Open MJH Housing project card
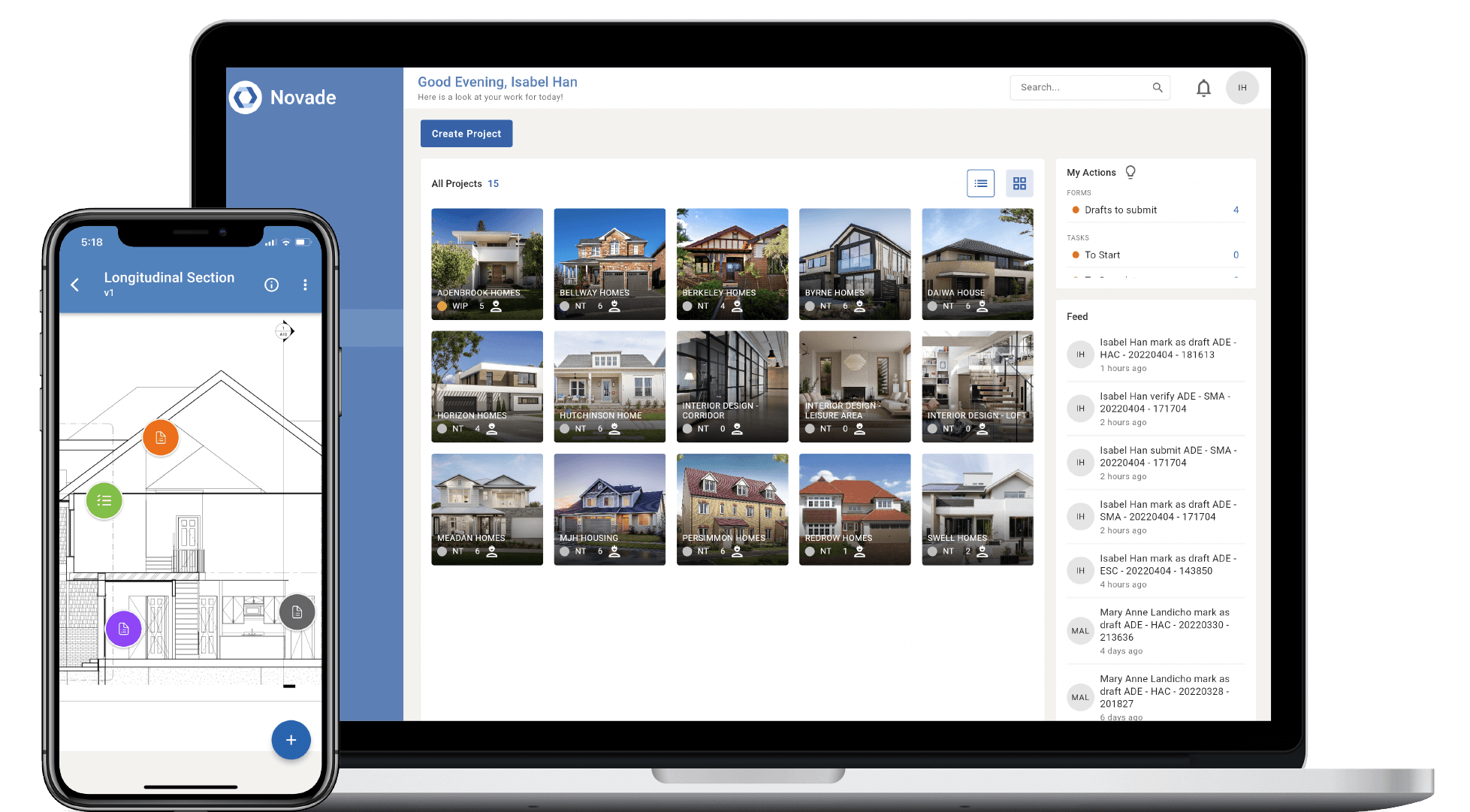 610,509
